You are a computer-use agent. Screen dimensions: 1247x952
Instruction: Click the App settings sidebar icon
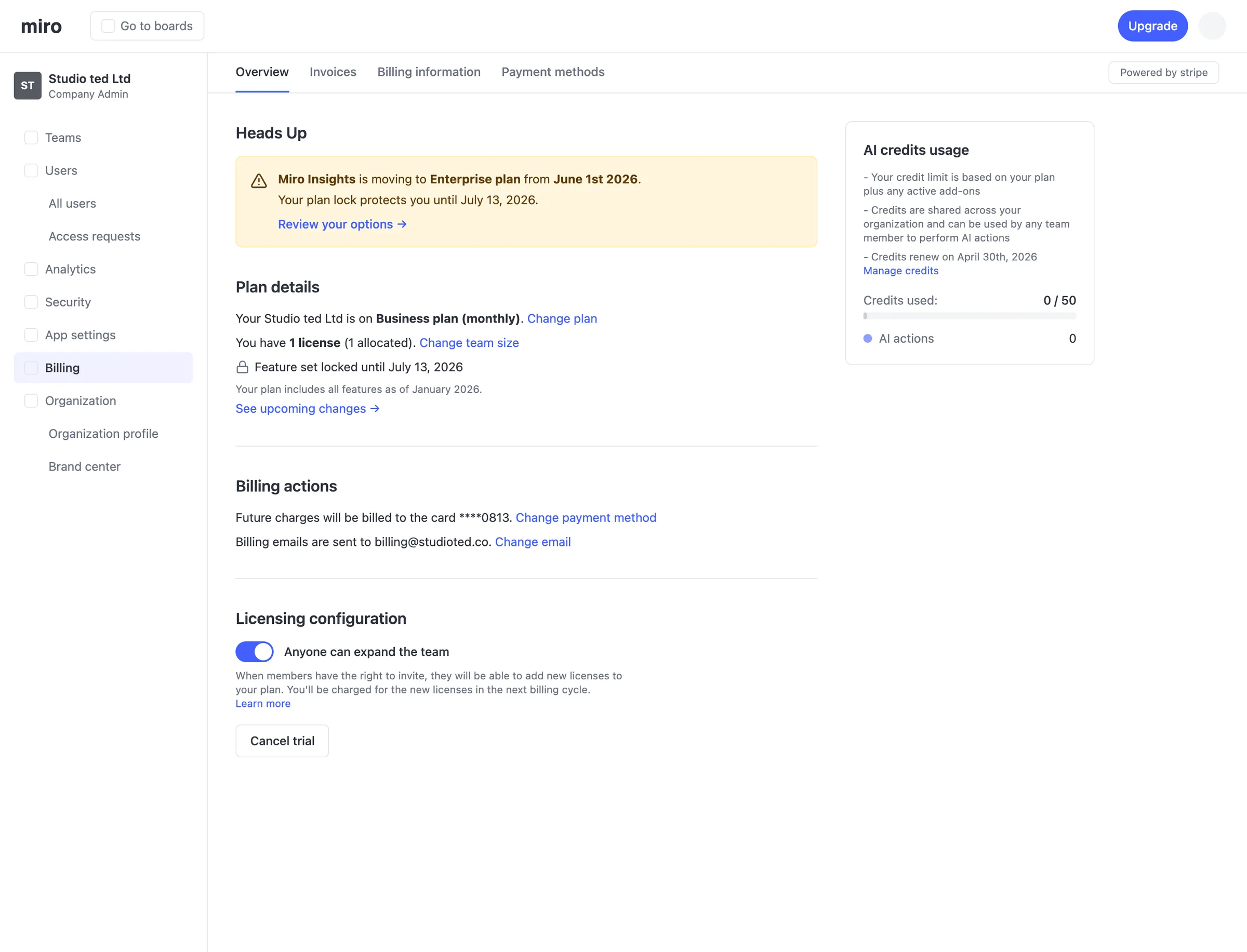pyautogui.click(x=31, y=335)
